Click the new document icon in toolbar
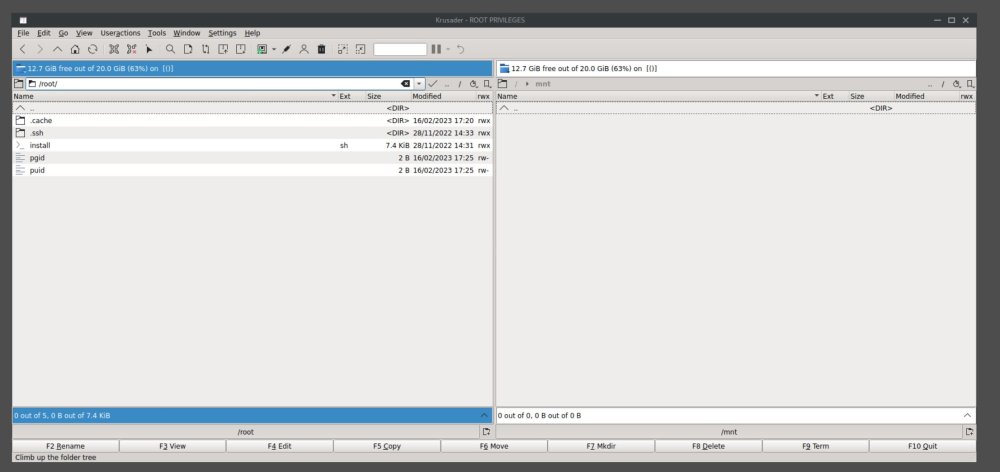Image resolution: width=1000 pixels, height=472 pixels. click(x=188, y=49)
